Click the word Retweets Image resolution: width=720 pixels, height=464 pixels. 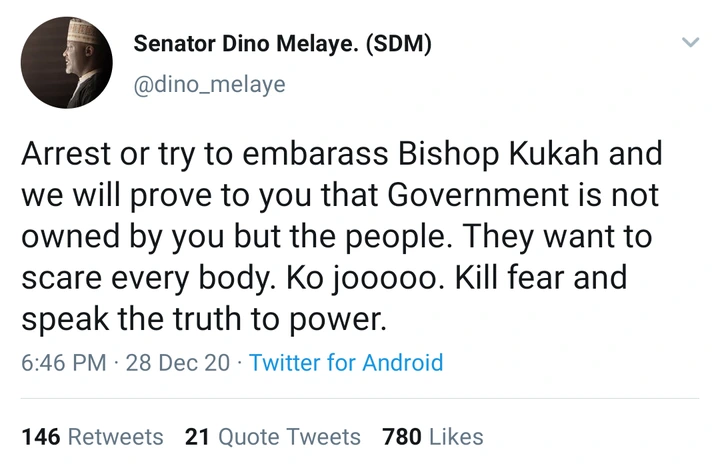pyautogui.click(x=113, y=437)
